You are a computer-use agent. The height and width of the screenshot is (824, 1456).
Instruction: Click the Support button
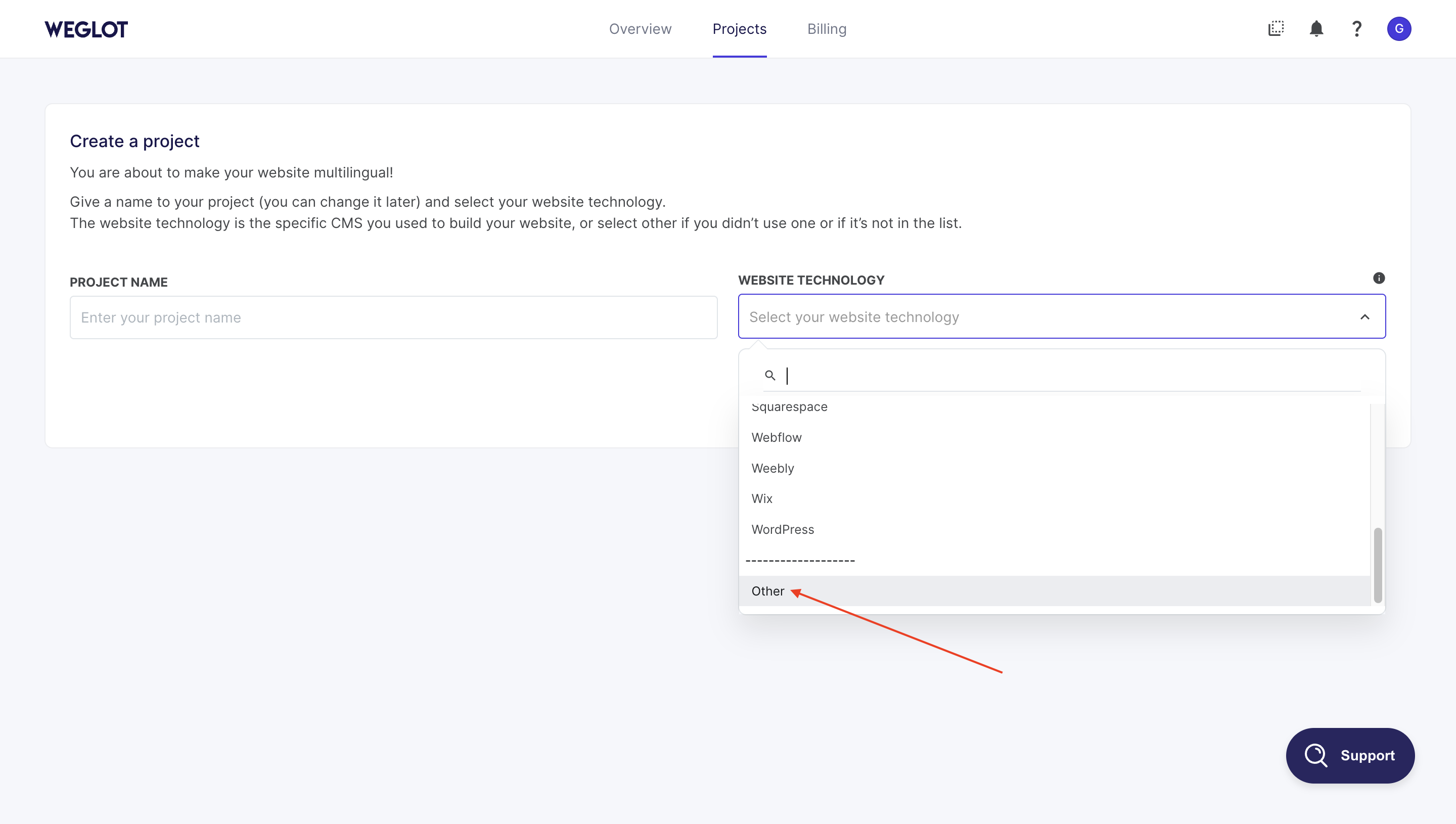pos(1350,755)
